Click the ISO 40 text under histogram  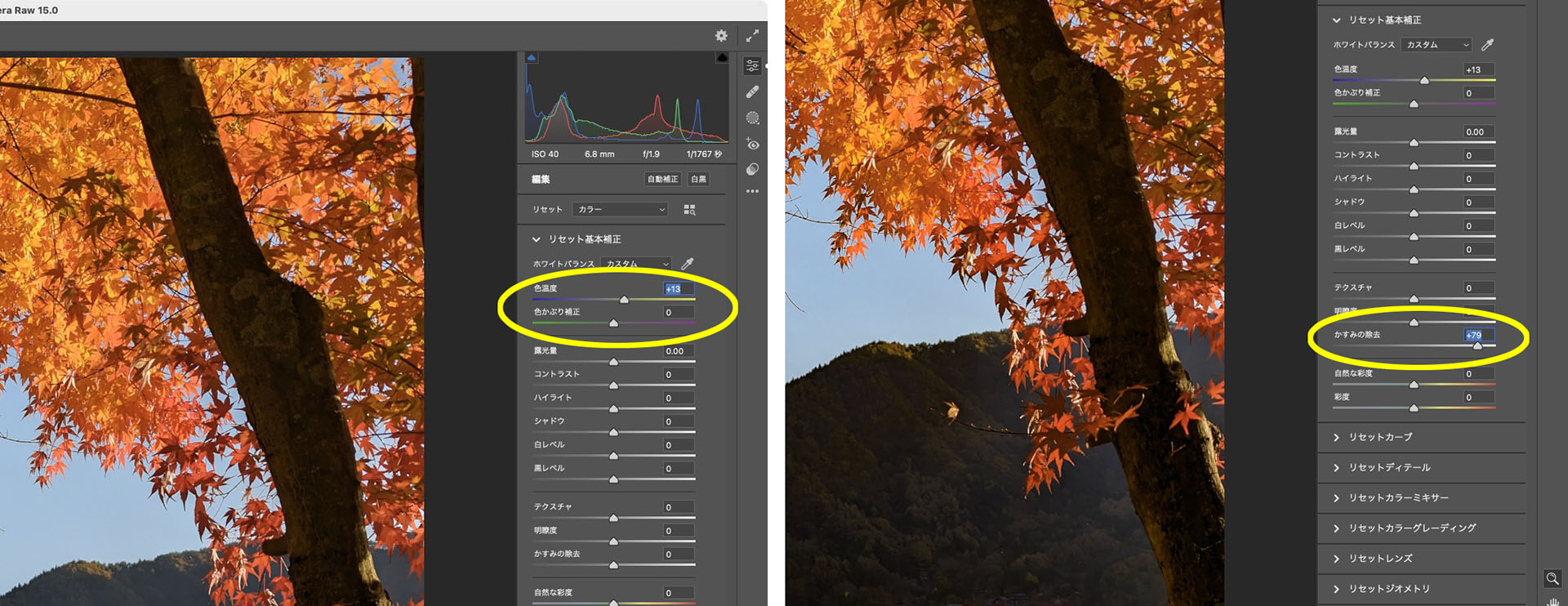[545, 154]
